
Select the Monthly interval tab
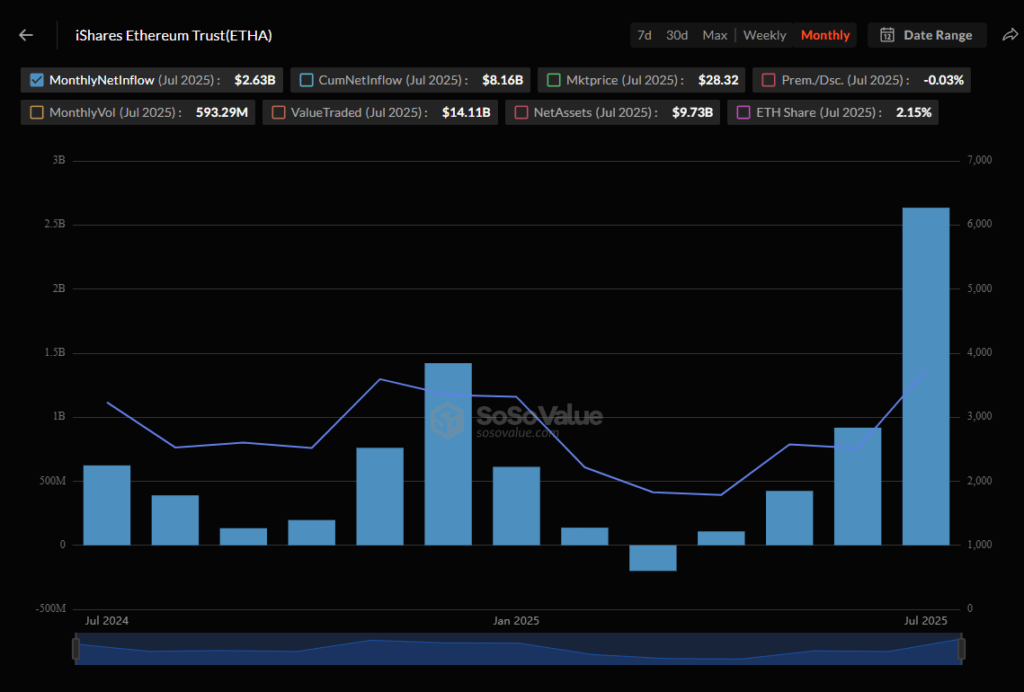(825, 35)
